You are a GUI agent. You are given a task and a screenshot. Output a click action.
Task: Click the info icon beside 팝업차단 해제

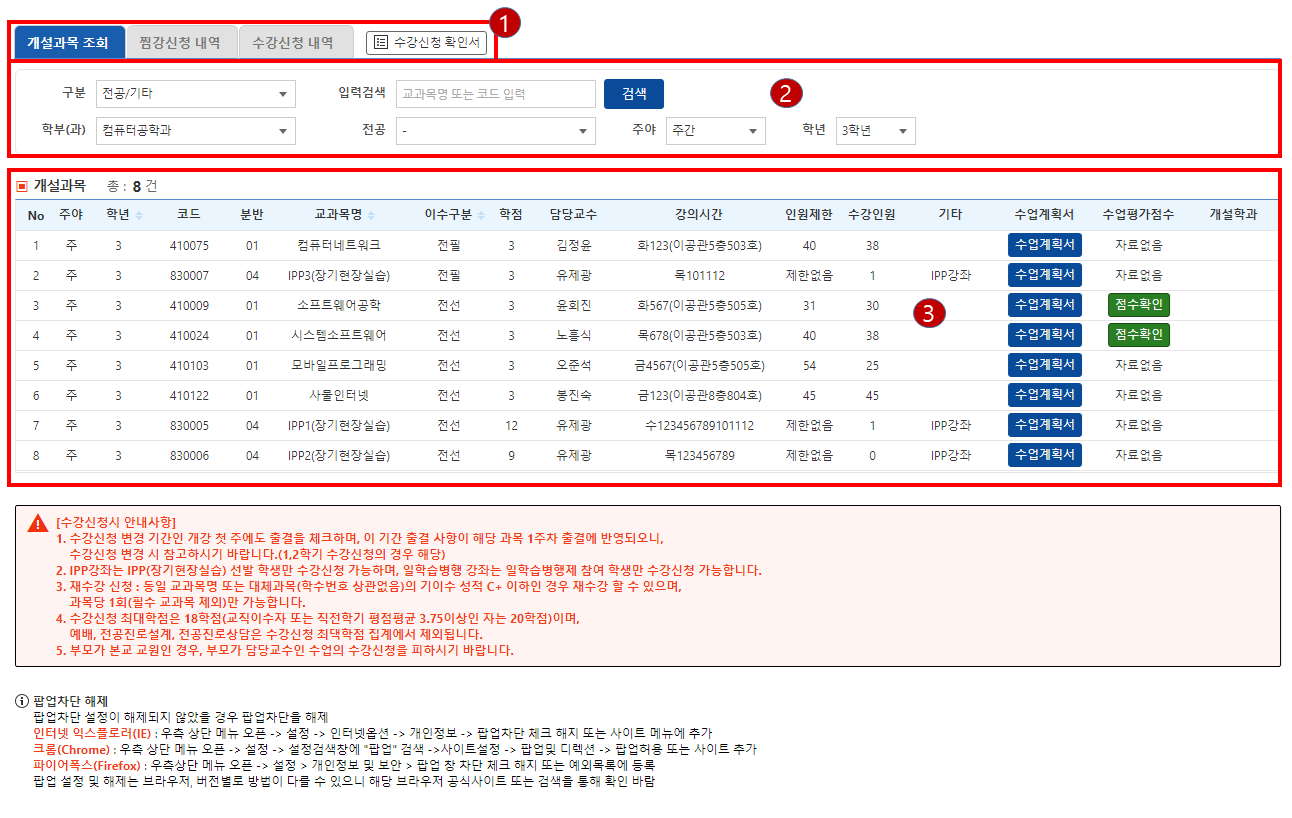pos(23,701)
